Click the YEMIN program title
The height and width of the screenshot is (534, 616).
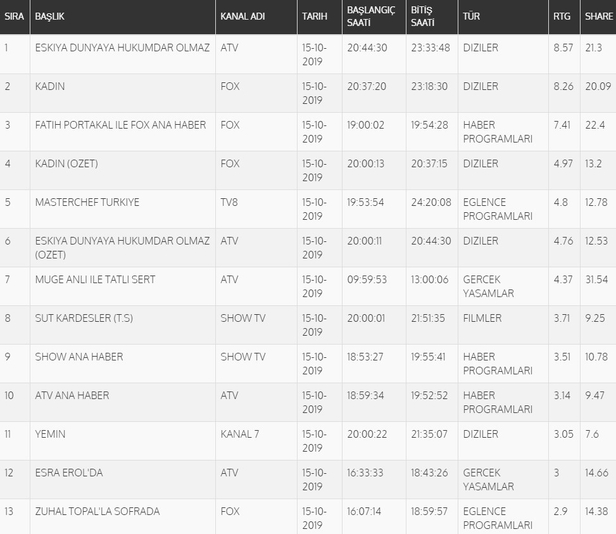[x=49, y=434]
